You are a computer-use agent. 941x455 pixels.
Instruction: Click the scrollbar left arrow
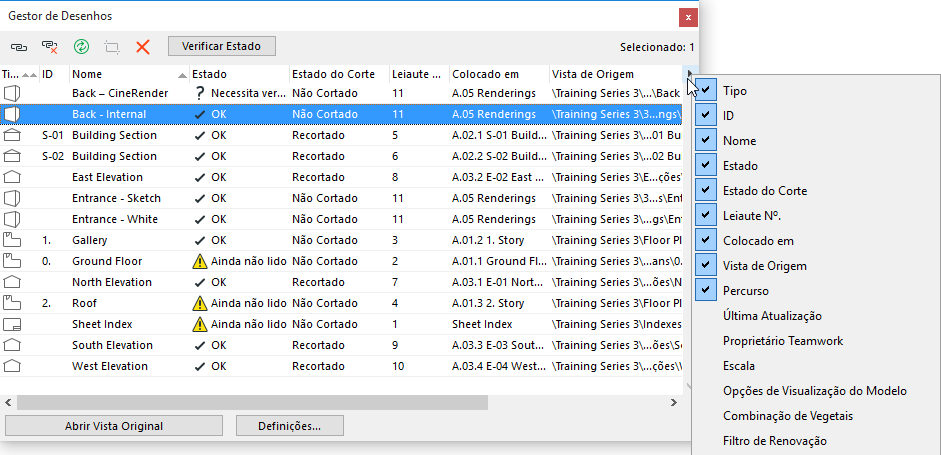pyautogui.click(x=8, y=403)
